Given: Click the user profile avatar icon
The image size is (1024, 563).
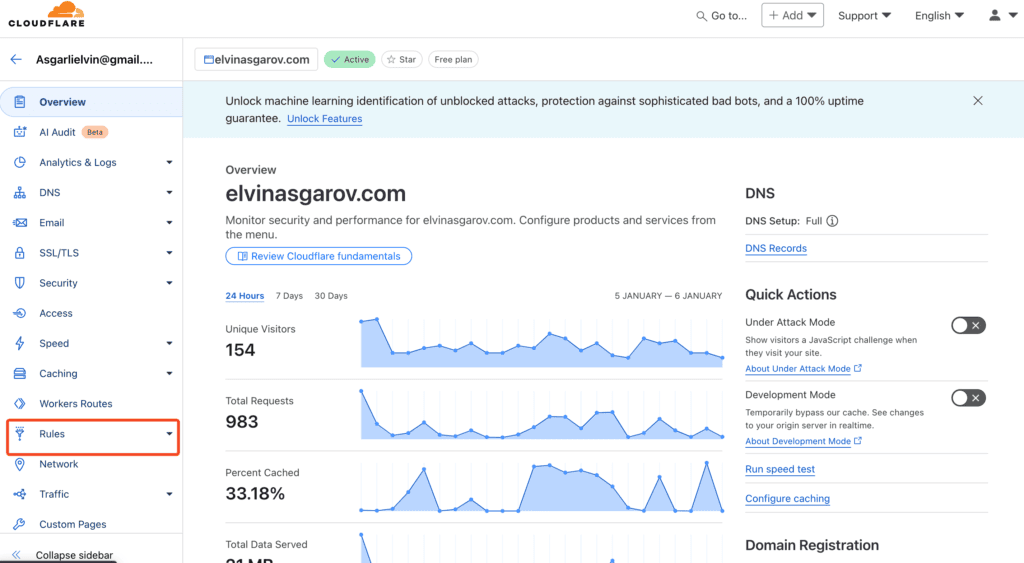Looking at the screenshot, I should point(995,15).
